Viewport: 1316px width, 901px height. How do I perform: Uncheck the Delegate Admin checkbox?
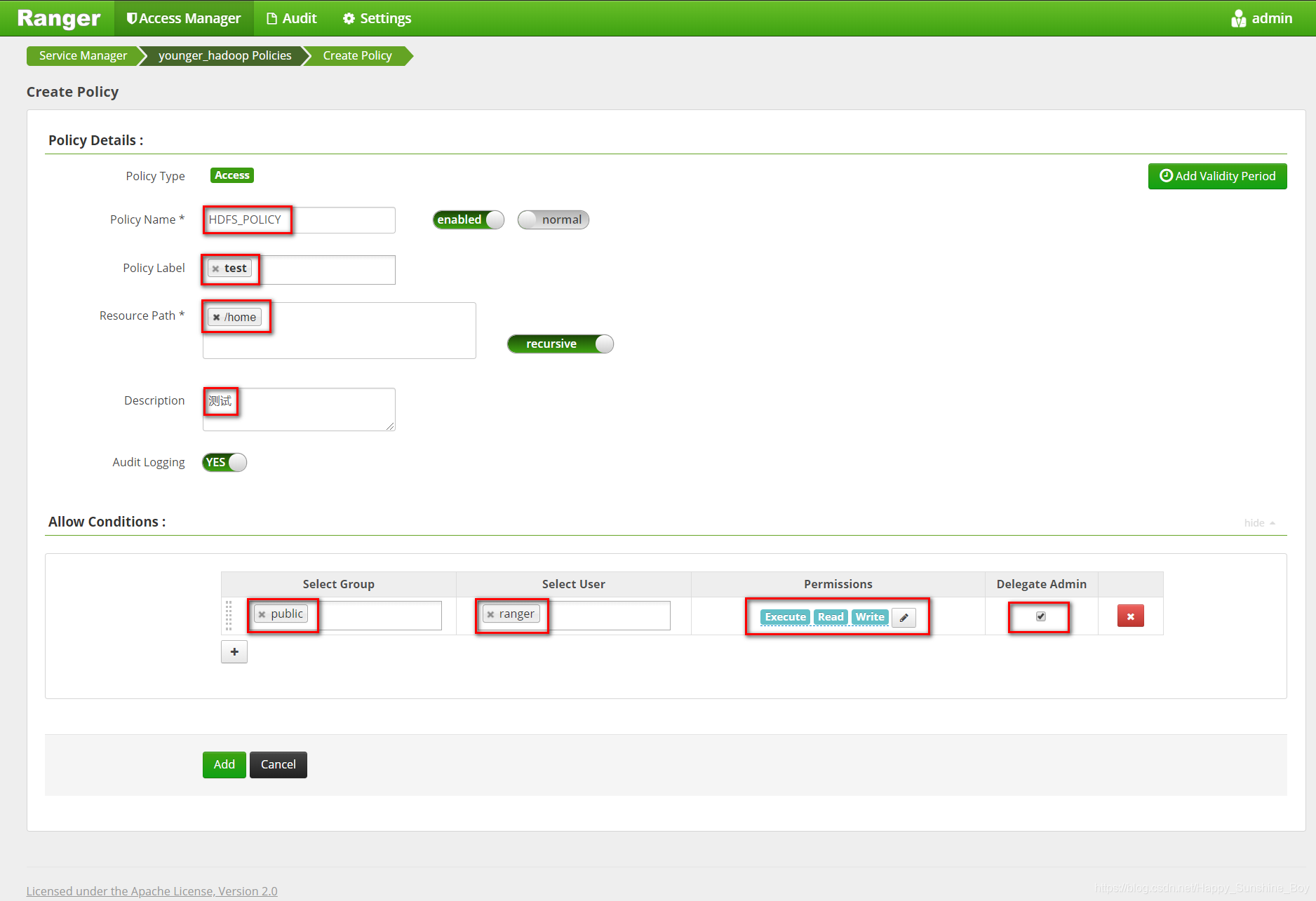(x=1040, y=616)
